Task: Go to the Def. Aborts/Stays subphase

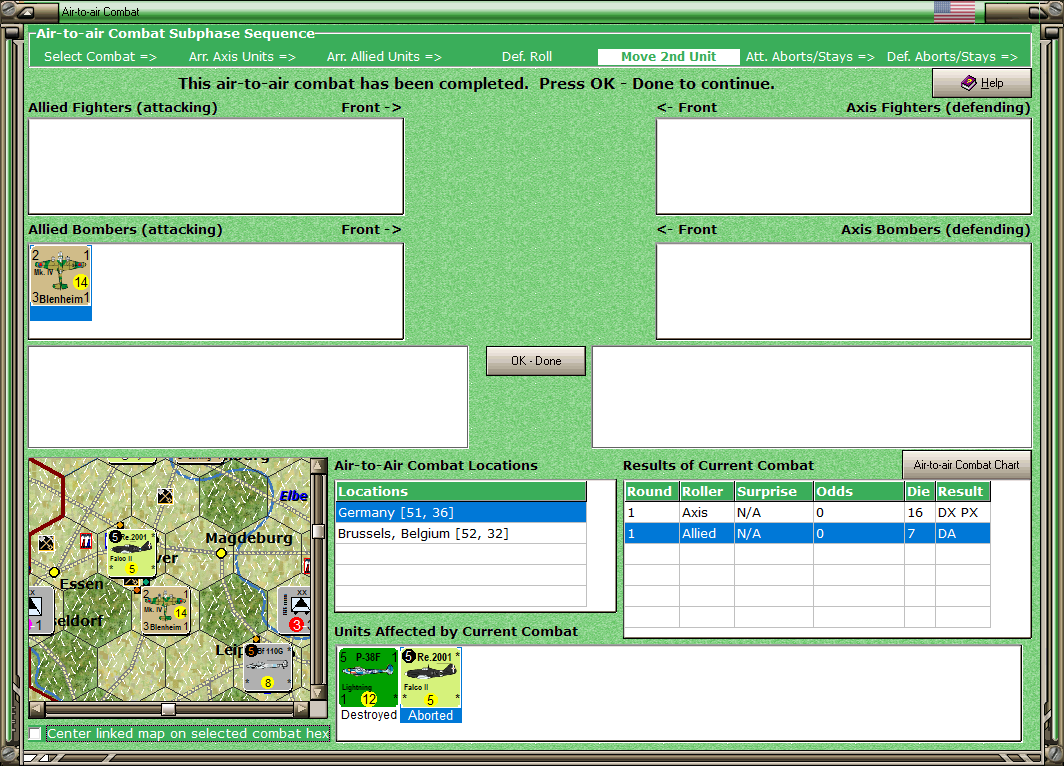Action: pos(952,57)
